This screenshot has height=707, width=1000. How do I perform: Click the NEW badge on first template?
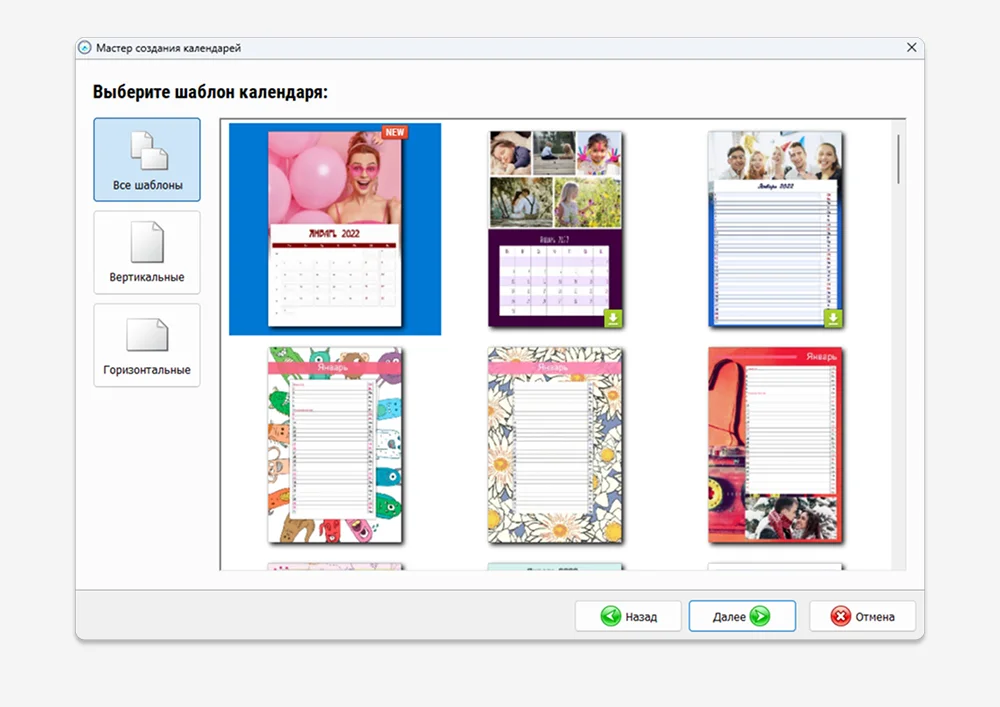[395, 132]
